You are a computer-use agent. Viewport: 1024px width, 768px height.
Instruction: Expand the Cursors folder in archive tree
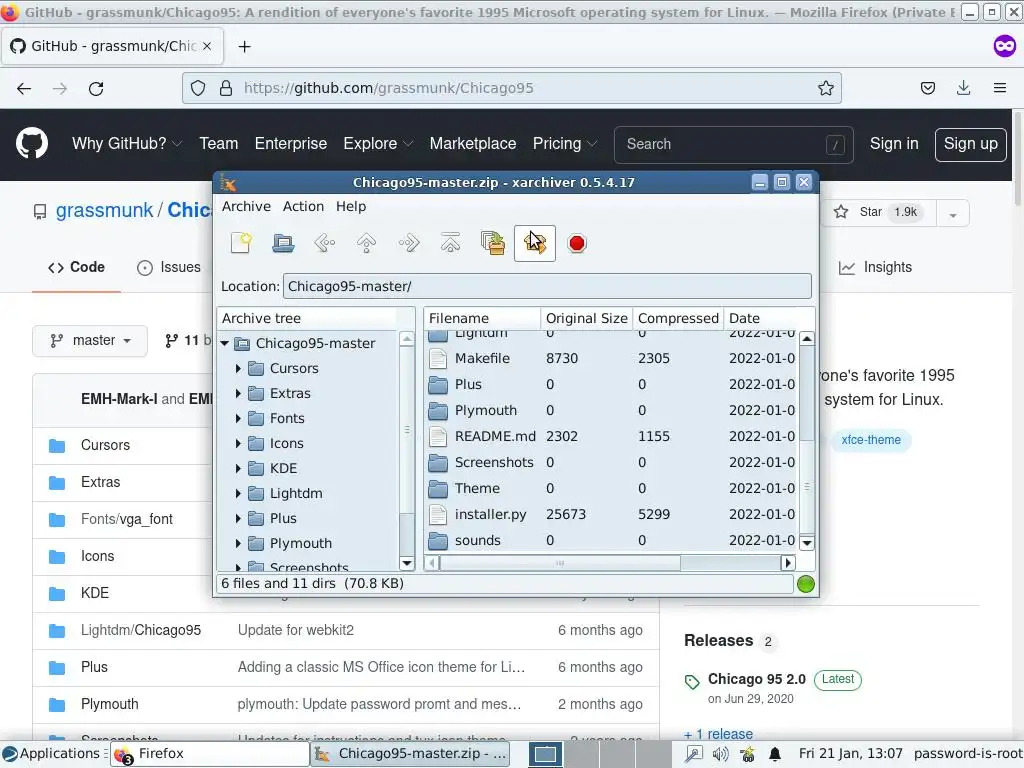pyautogui.click(x=238, y=368)
